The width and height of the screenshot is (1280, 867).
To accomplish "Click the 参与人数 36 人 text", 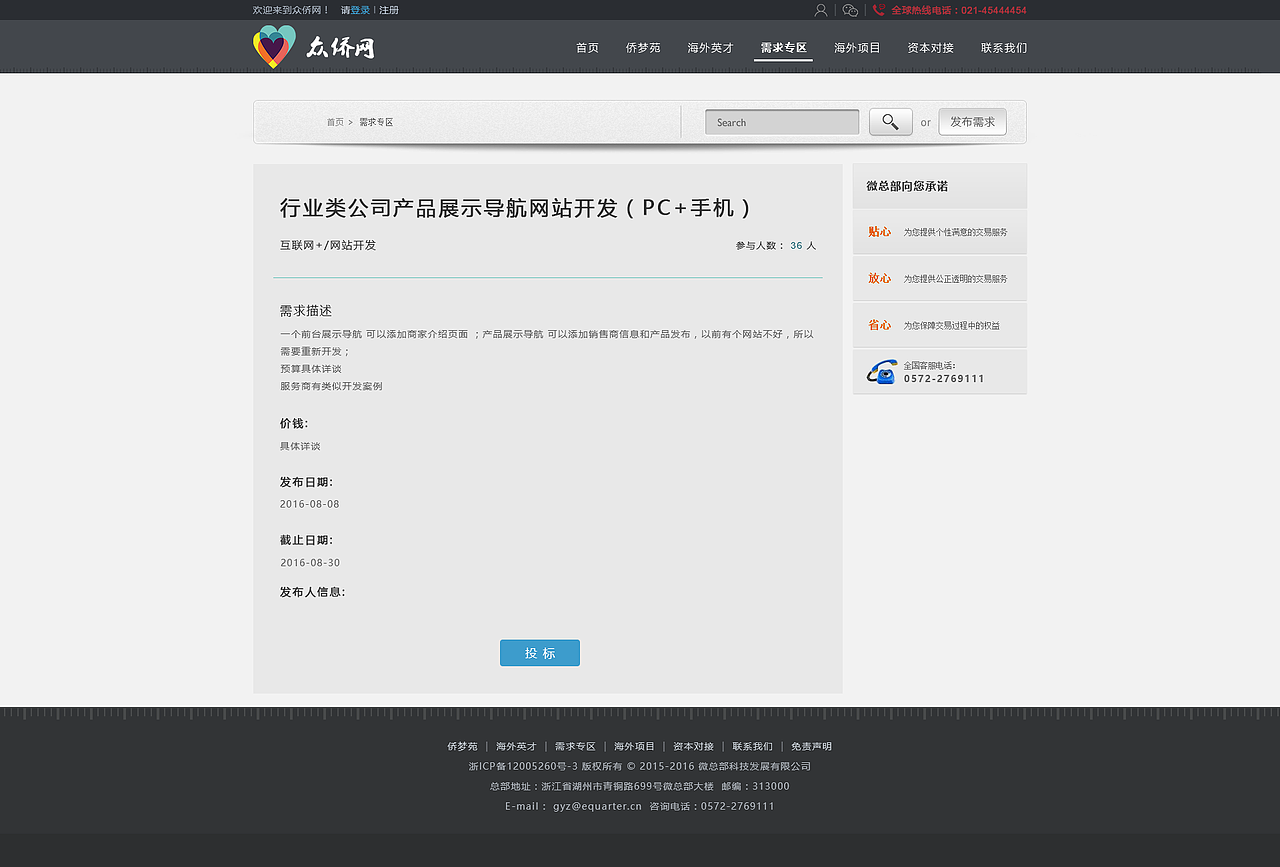I will click(x=776, y=245).
